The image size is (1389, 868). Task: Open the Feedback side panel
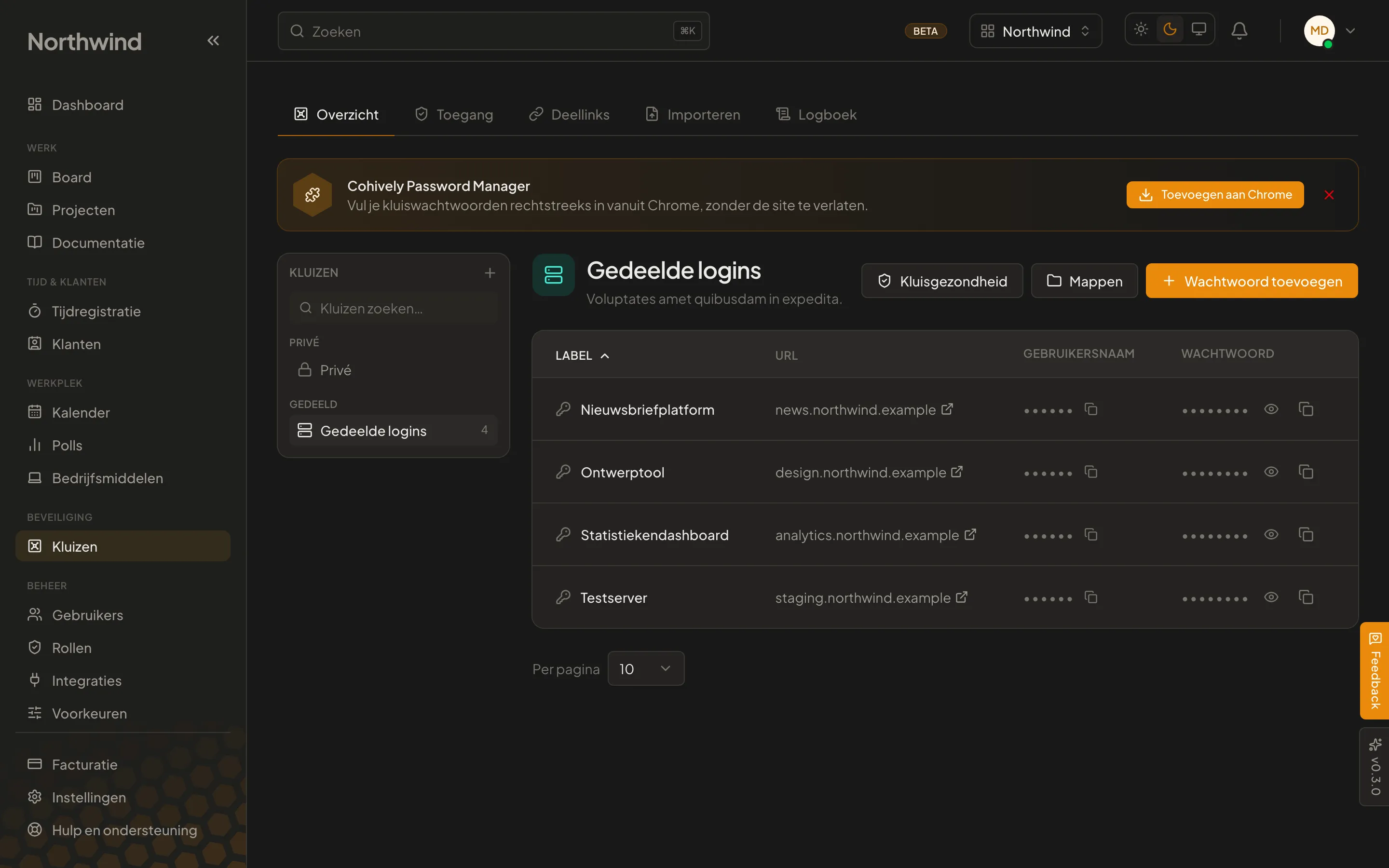tap(1375, 670)
